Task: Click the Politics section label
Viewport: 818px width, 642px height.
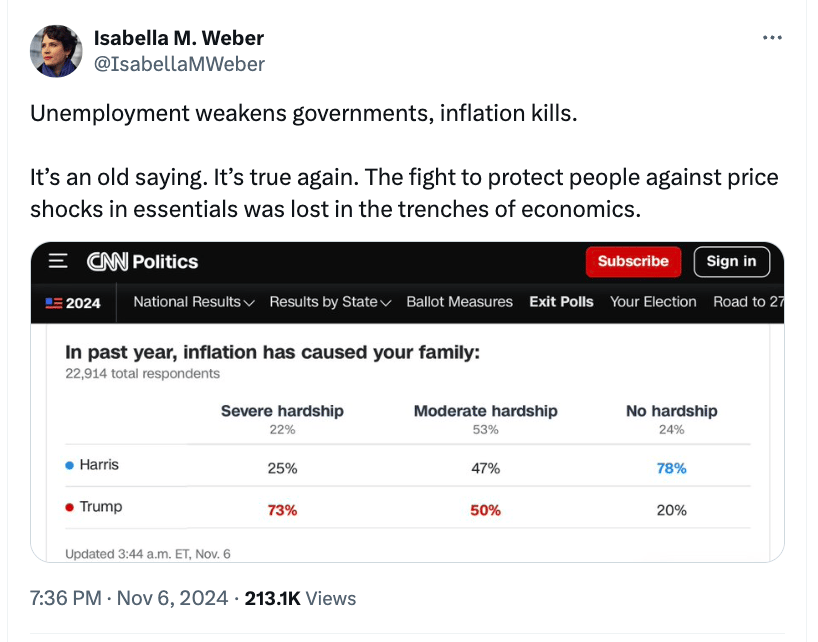Action: (x=165, y=262)
